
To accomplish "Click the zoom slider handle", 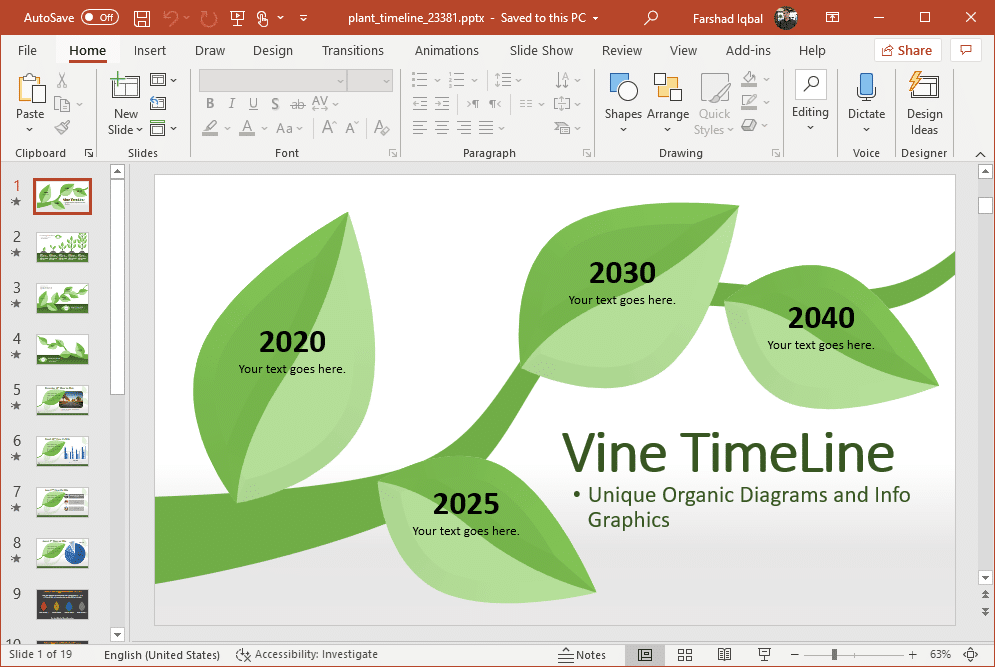I will click(x=834, y=655).
